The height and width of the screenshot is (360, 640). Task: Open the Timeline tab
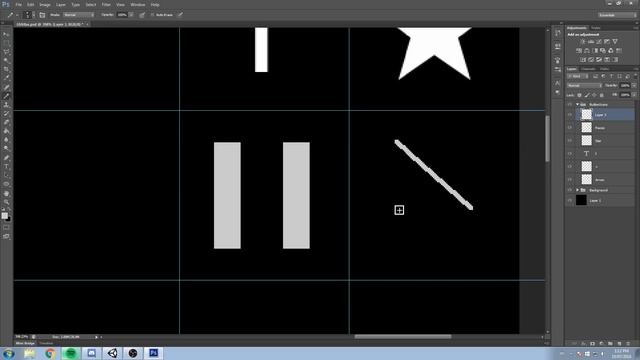tap(46, 344)
